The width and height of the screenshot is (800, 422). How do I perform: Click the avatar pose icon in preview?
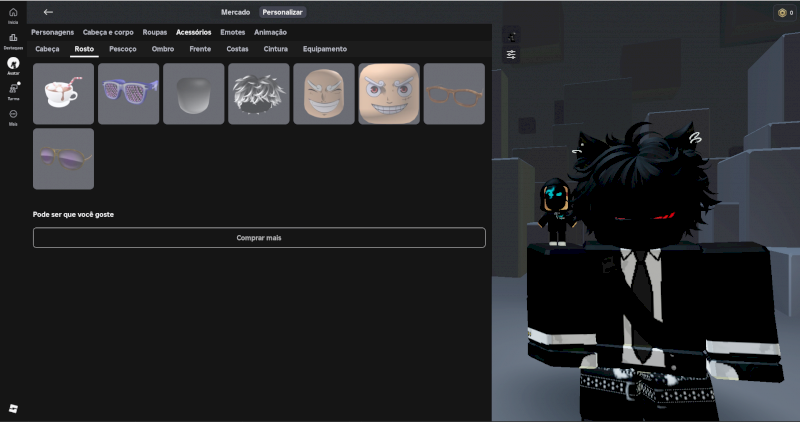tap(512, 36)
